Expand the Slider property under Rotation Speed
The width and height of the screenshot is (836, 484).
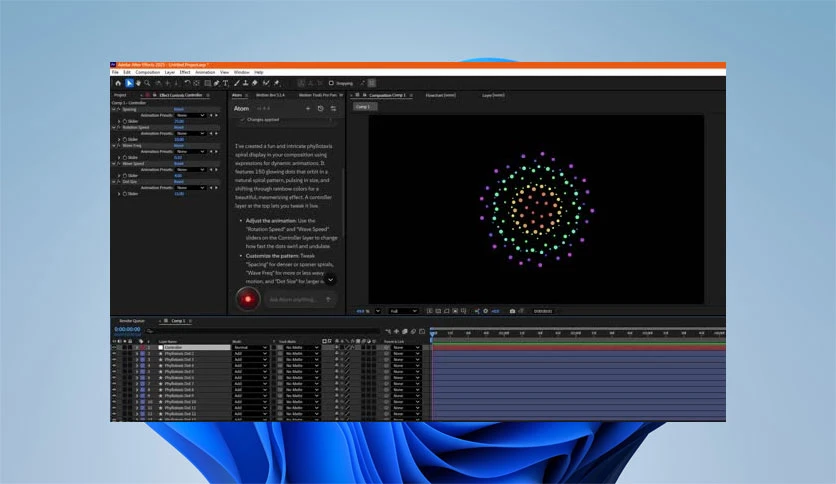click(x=119, y=139)
